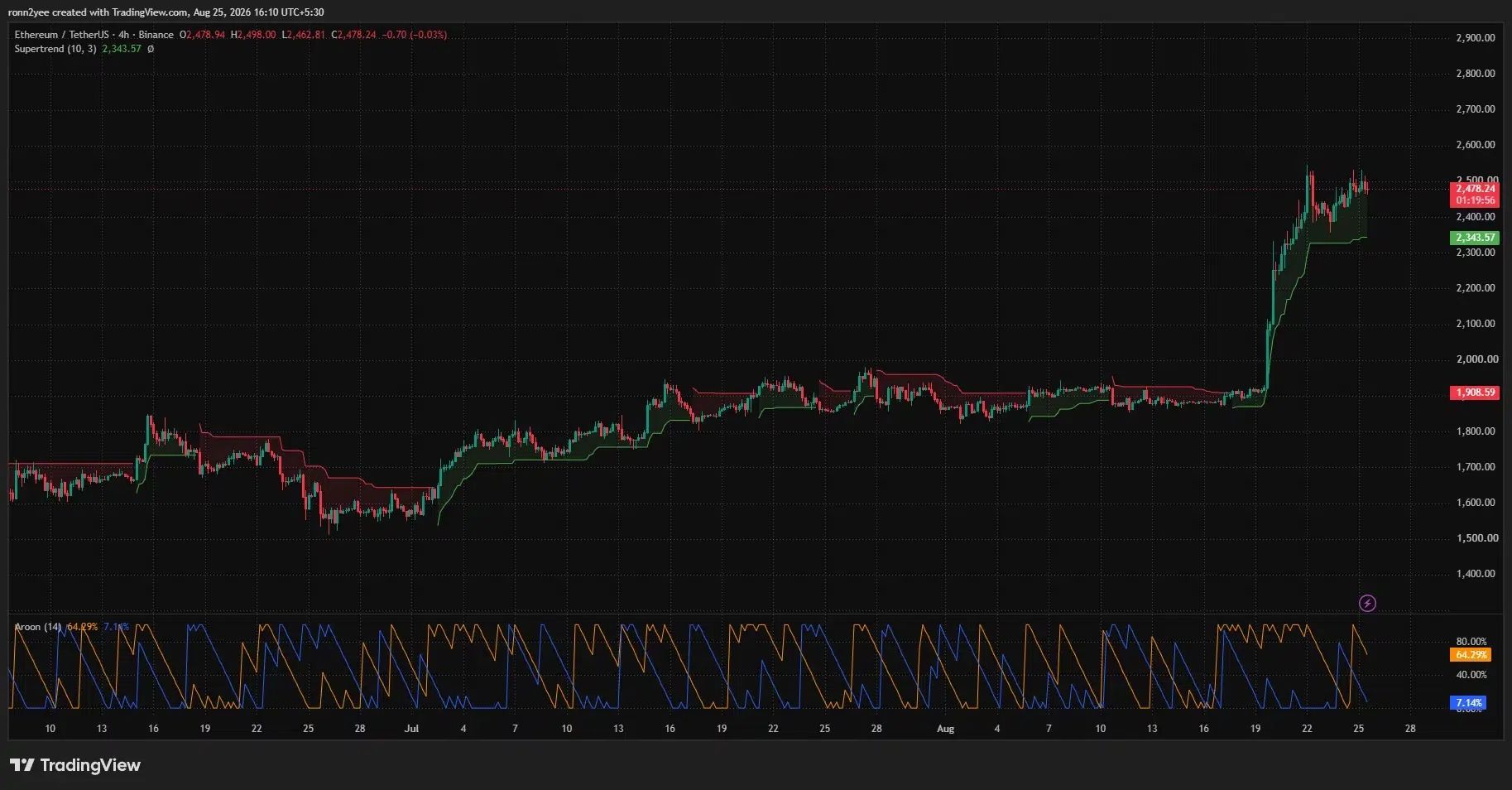The height and width of the screenshot is (790, 1512).
Task: Click the 2,900.00 price axis level
Action: (x=1475, y=38)
